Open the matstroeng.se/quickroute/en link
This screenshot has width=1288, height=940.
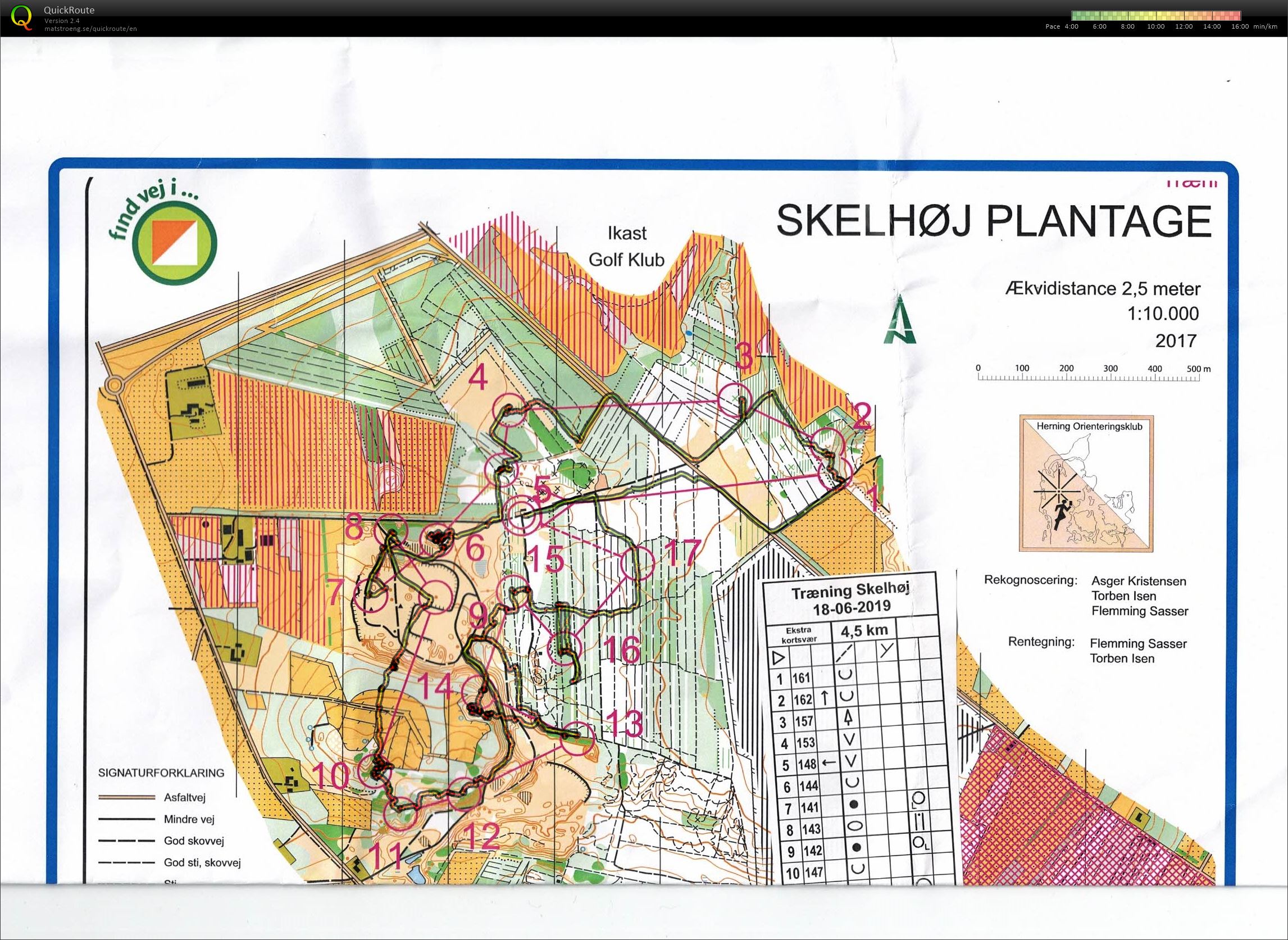click(x=90, y=29)
